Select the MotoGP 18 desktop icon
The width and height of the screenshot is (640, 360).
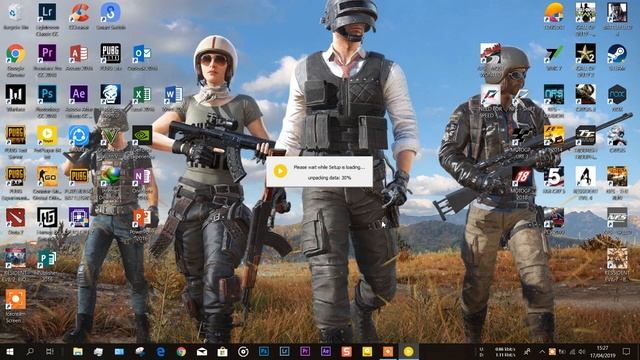pos(522,176)
